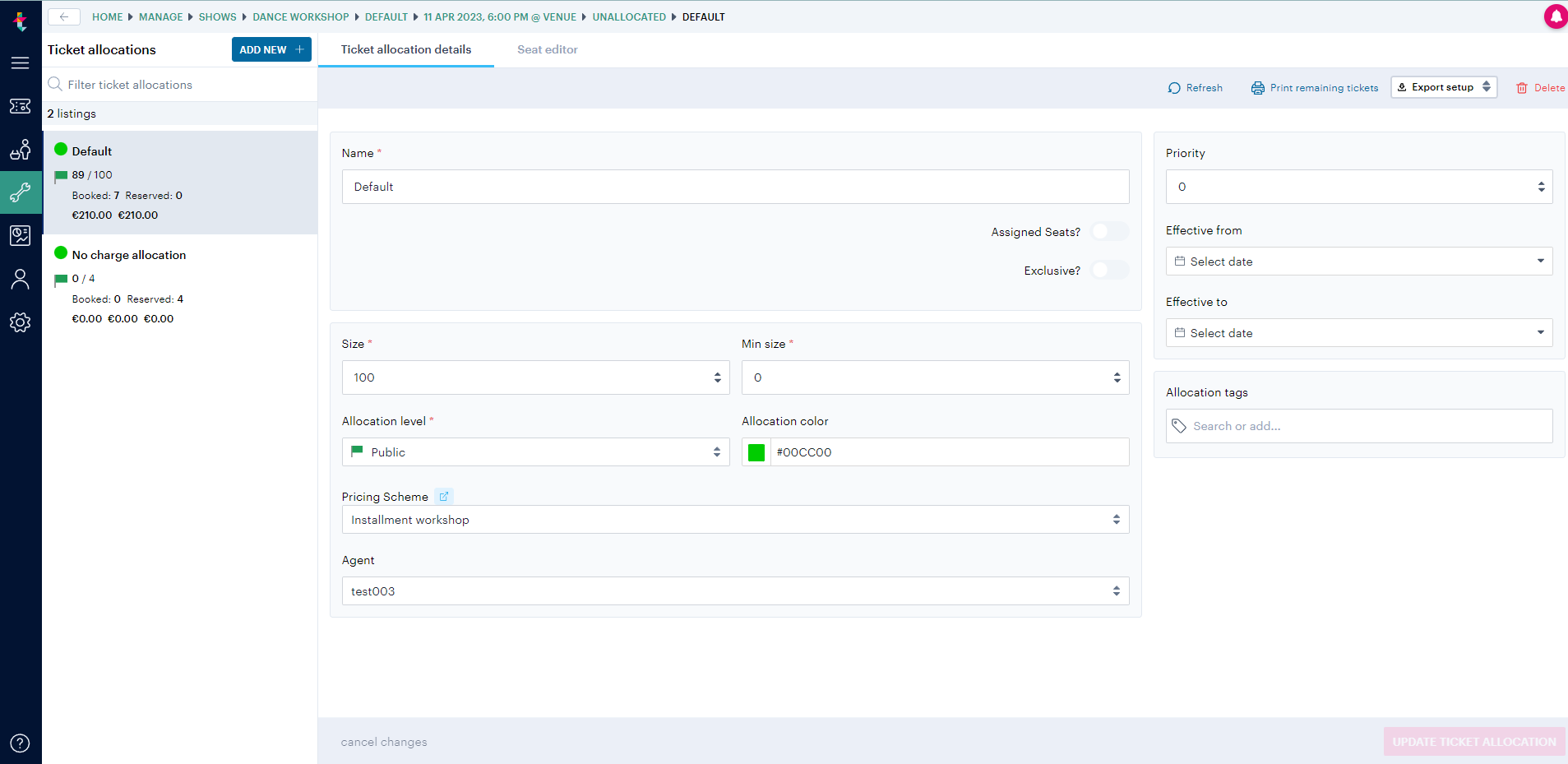1568x764 pixels.
Task: Enable the Assigned Seats toggle
Action: click(1109, 231)
